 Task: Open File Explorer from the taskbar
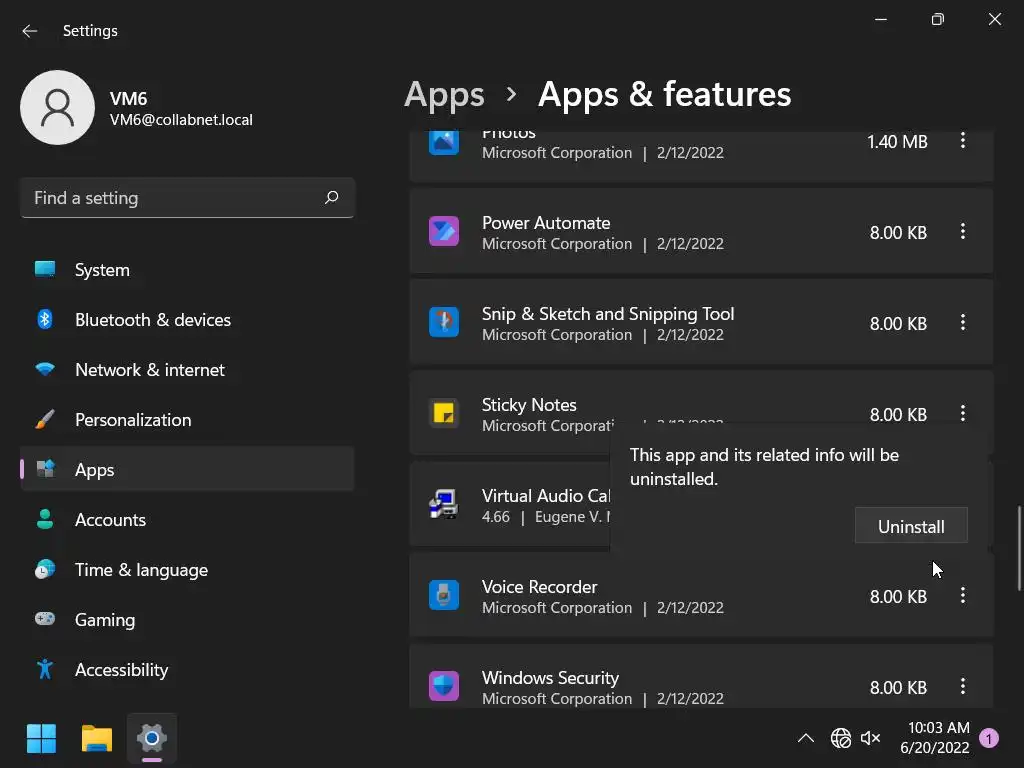click(x=97, y=739)
